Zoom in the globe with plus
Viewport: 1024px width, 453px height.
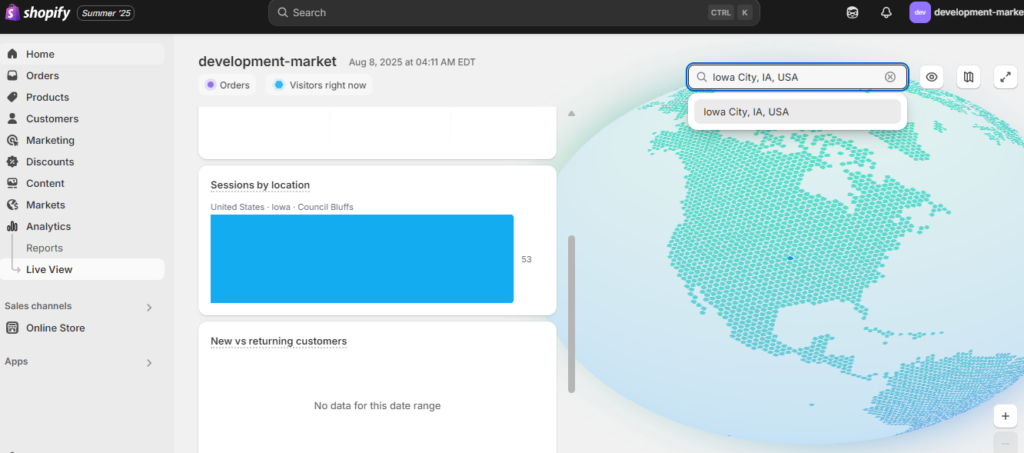coord(1006,416)
